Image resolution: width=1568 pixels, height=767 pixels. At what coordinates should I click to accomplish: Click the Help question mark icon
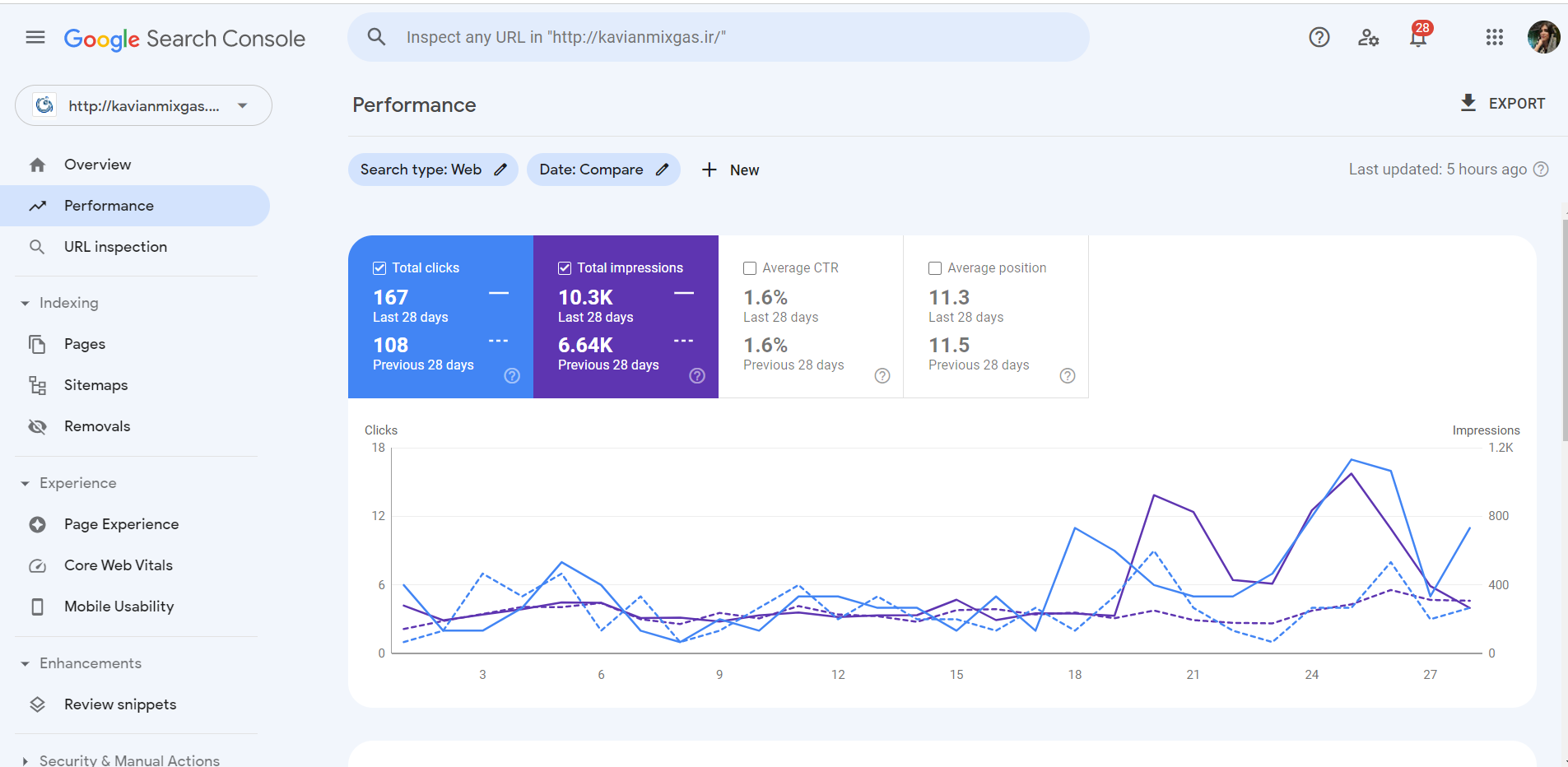coord(1319,37)
